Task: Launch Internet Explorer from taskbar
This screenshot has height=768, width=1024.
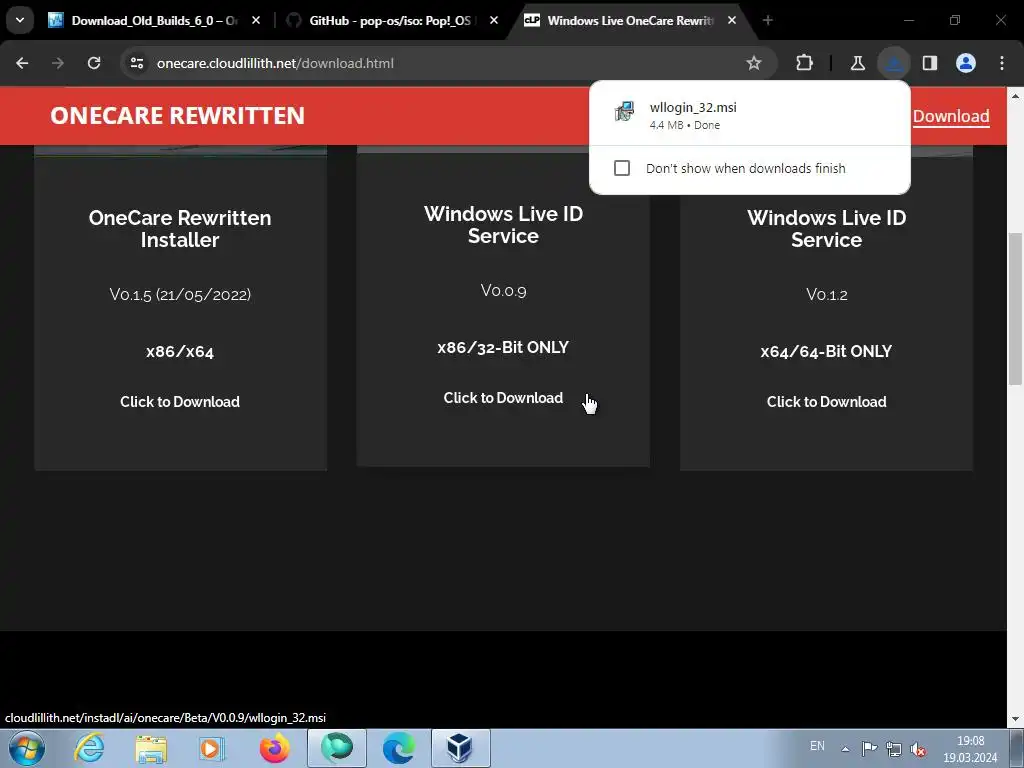Action: pyautogui.click(x=89, y=748)
